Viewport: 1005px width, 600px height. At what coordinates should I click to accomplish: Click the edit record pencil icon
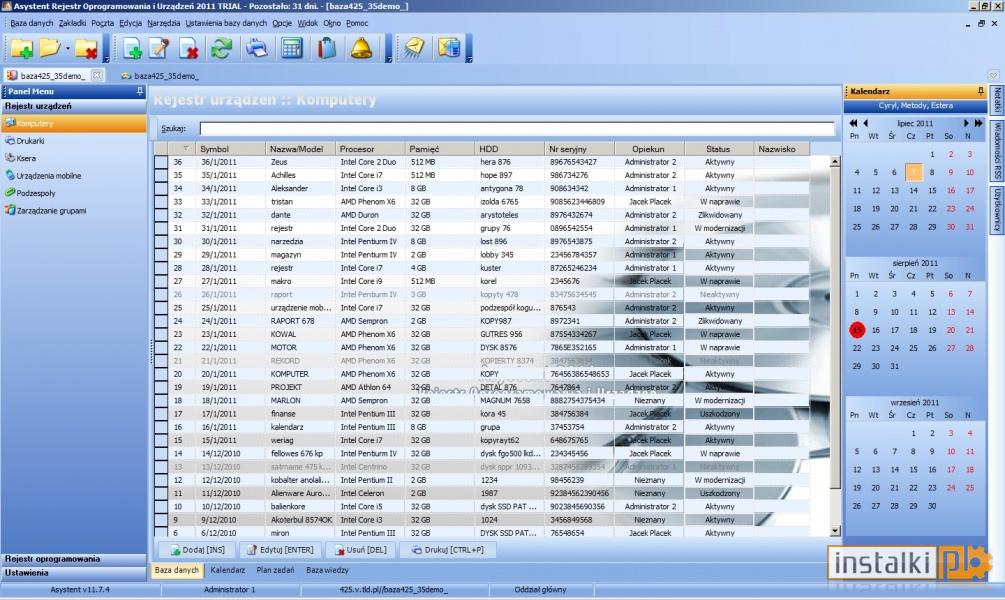pyautogui.click(x=159, y=49)
